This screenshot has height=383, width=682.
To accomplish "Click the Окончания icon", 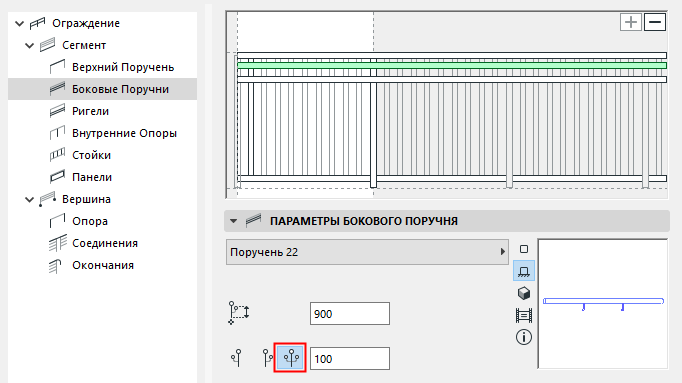I will 56,266.
